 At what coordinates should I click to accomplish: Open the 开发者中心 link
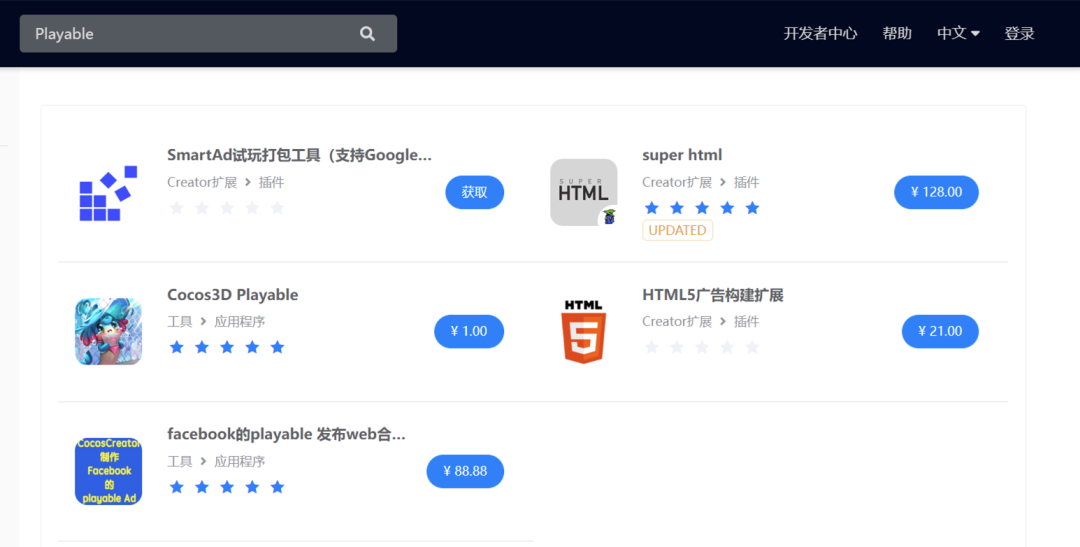click(820, 33)
